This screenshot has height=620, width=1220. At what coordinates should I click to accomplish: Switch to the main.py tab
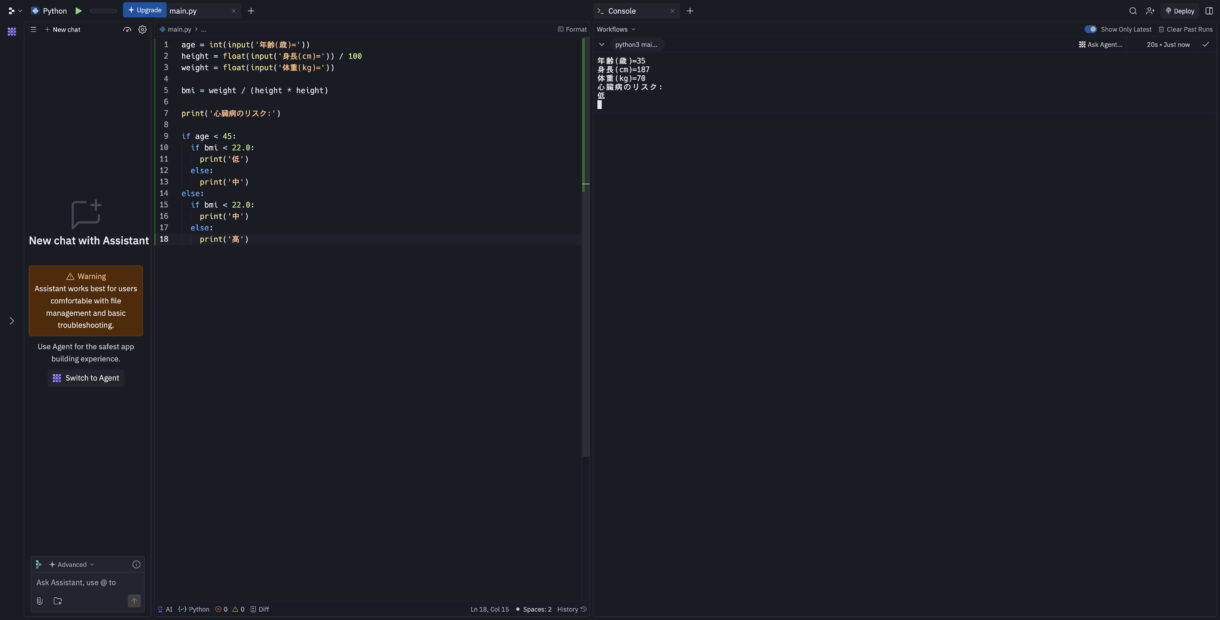pos(184,11)
